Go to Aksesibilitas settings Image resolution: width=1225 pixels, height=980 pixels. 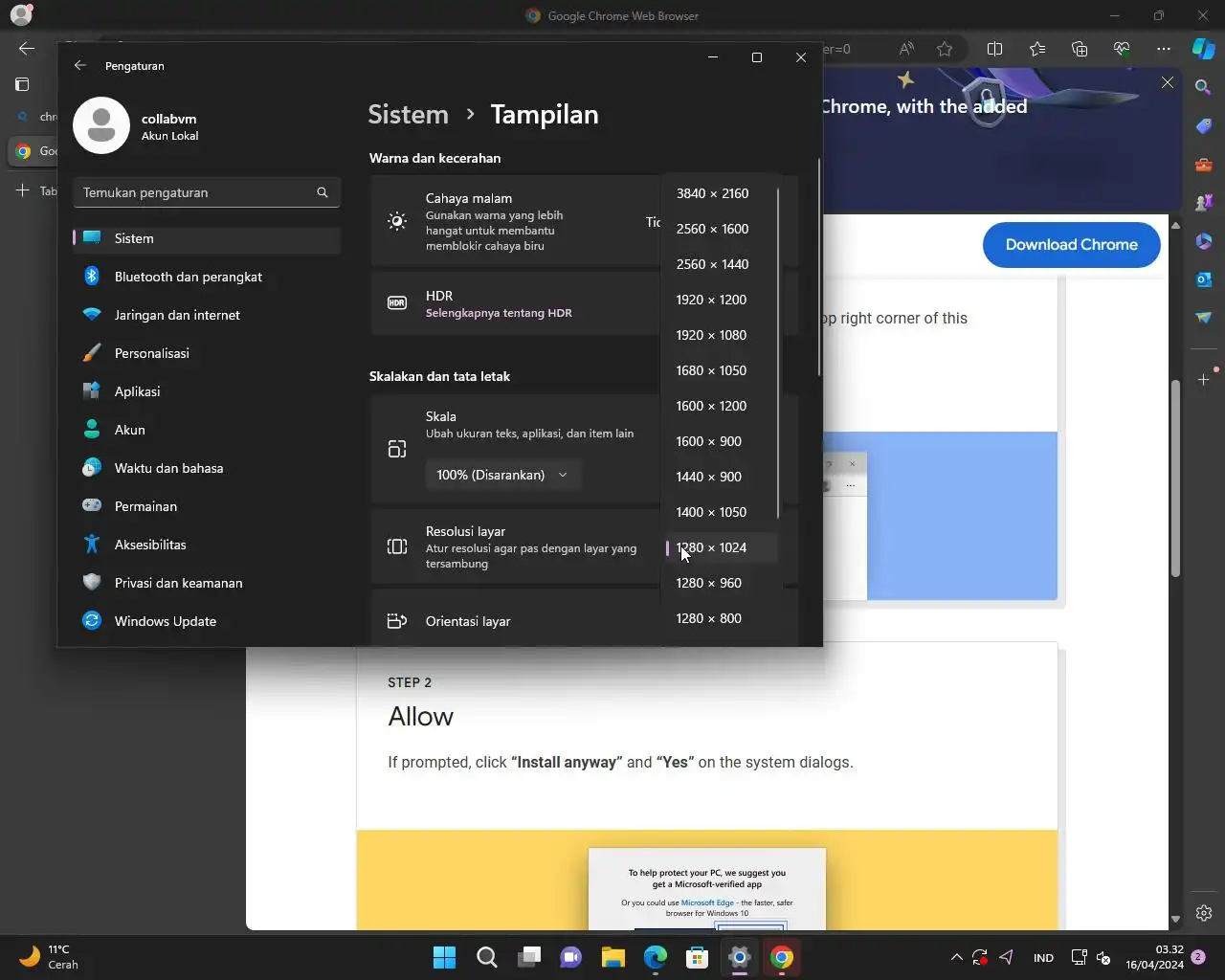point(207,545)
